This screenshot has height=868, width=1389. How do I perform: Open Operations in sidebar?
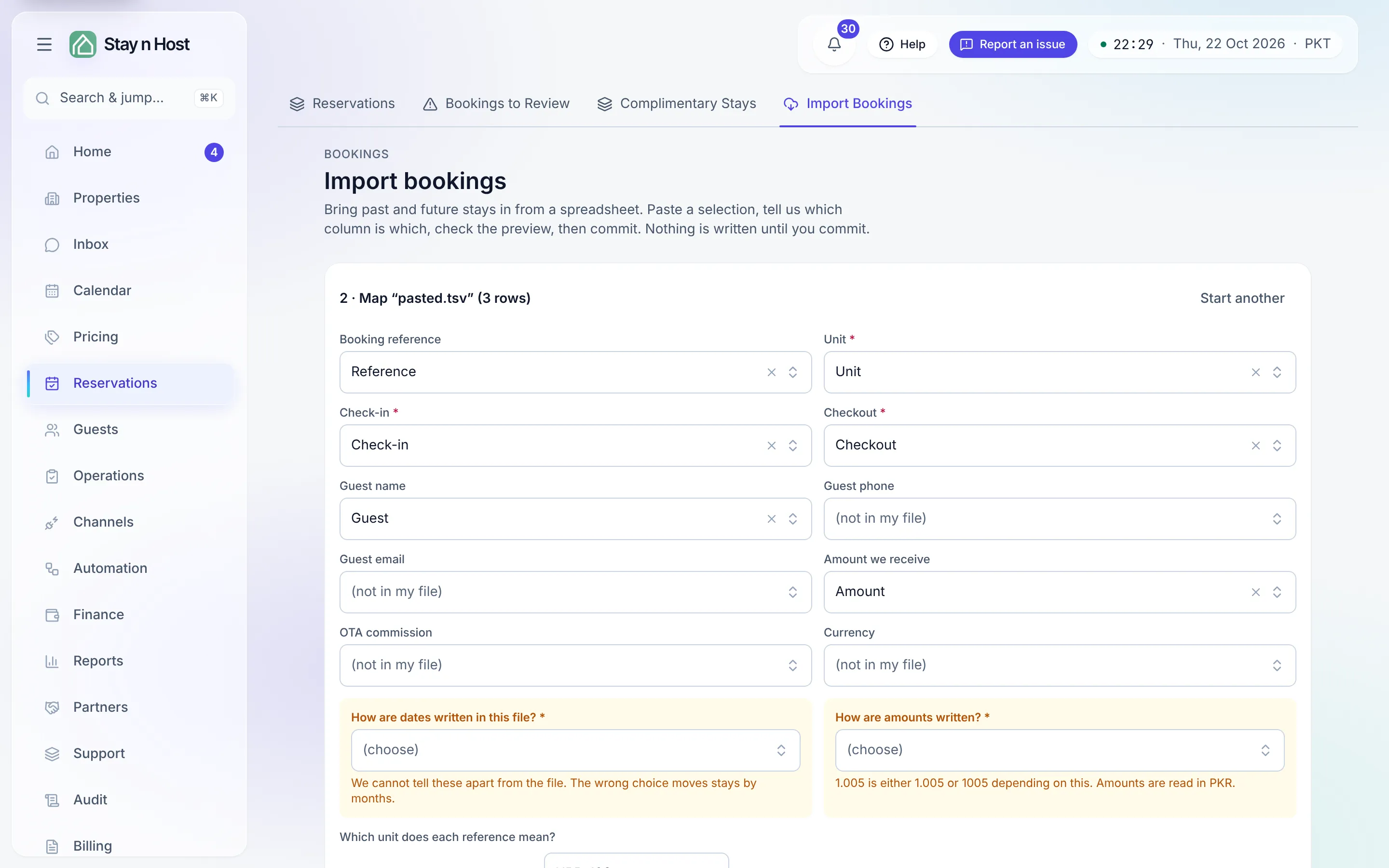pyautogui.click(x=130, y=476)
